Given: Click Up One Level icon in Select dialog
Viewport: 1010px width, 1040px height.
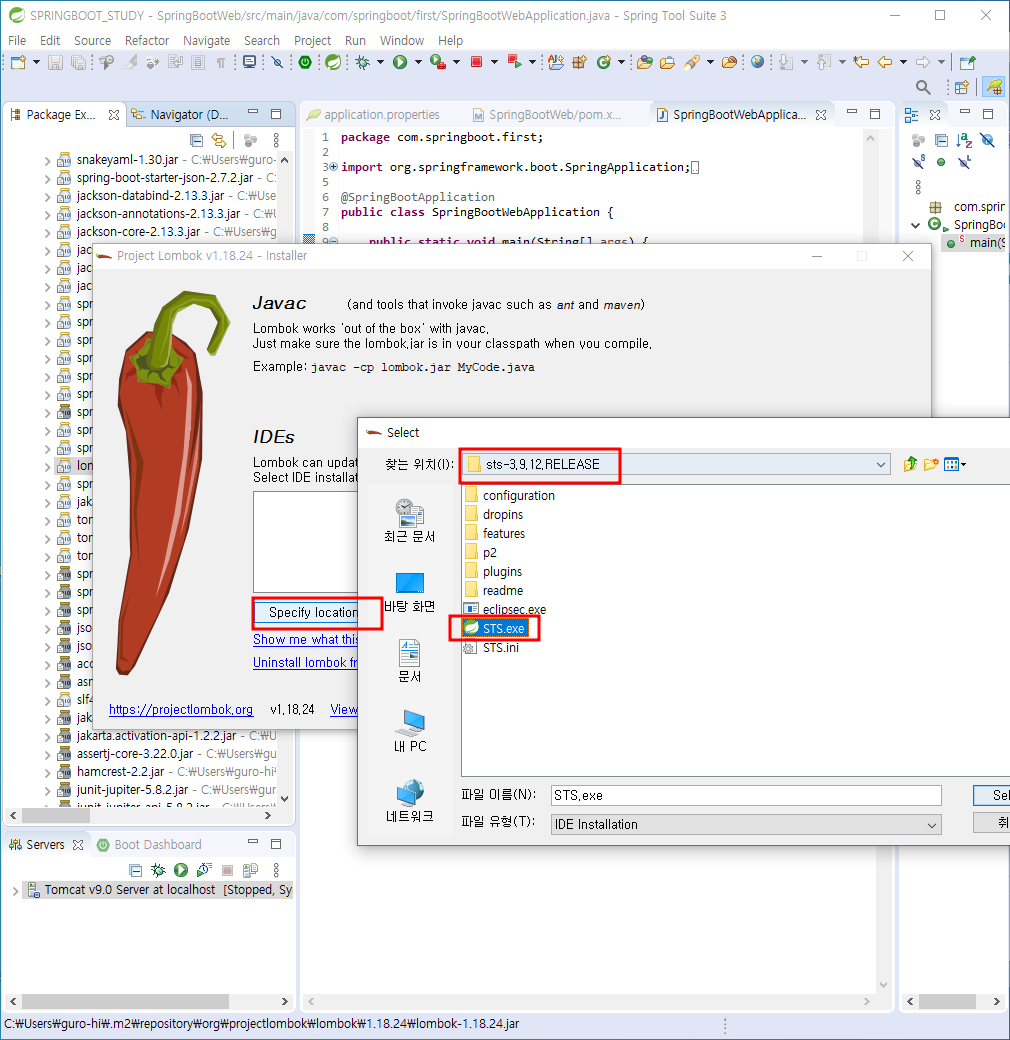Looking at the screenshot, I should [x=910, y=464].
